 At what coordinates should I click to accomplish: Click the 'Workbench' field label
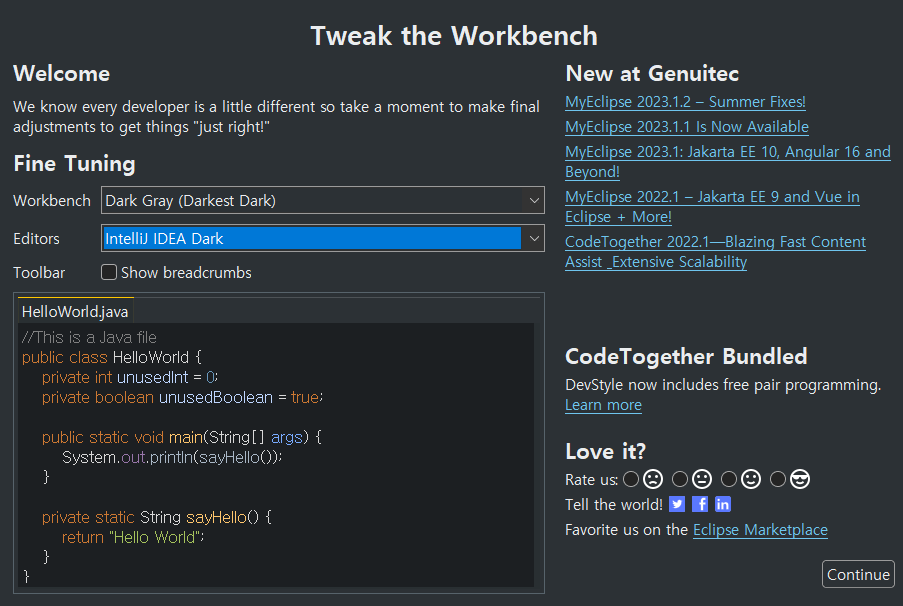tap(52, 200)
